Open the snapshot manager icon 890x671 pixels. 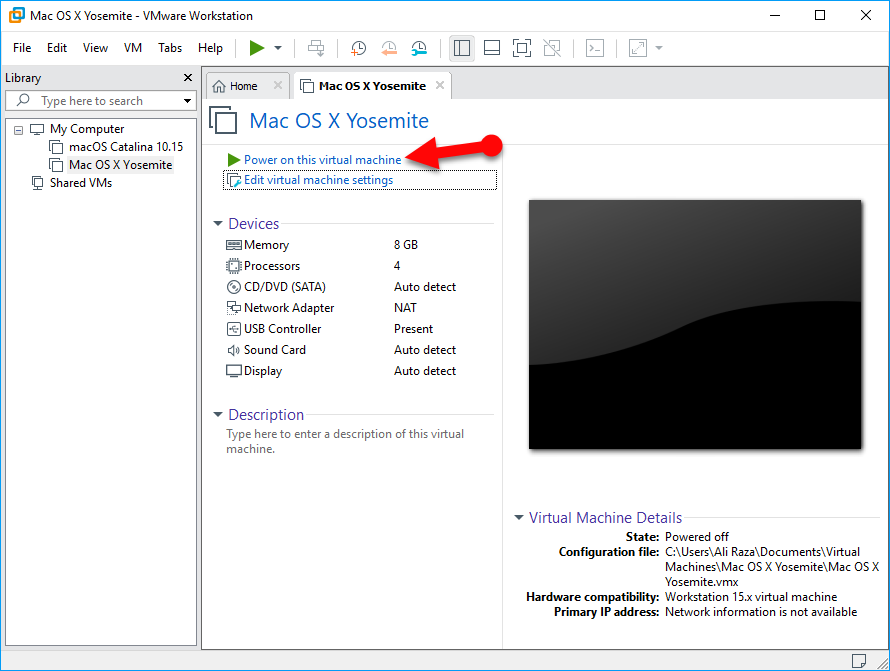coord(419,48)
